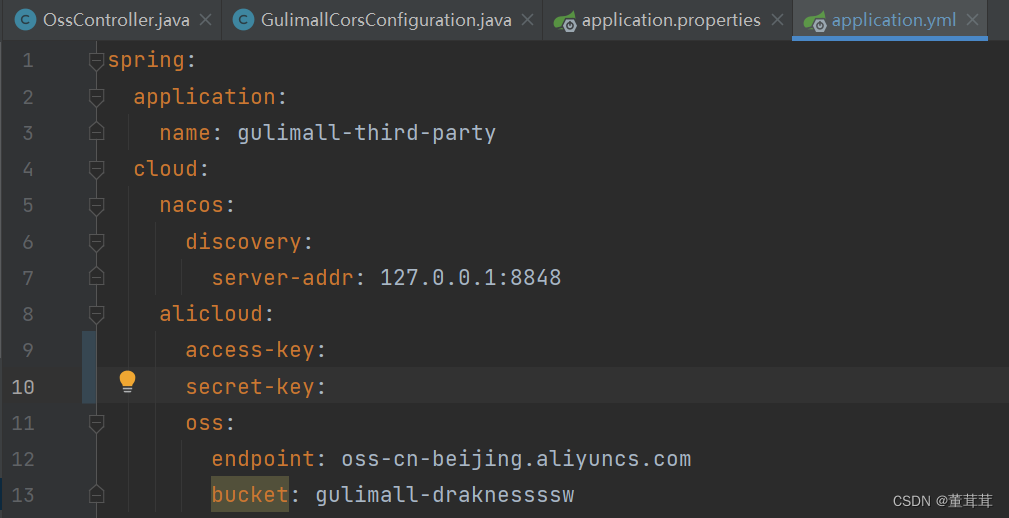Switch to the application.properties tab
Image resolution: width=1009 pixels, height=518 pixels.
coord(670,20)
